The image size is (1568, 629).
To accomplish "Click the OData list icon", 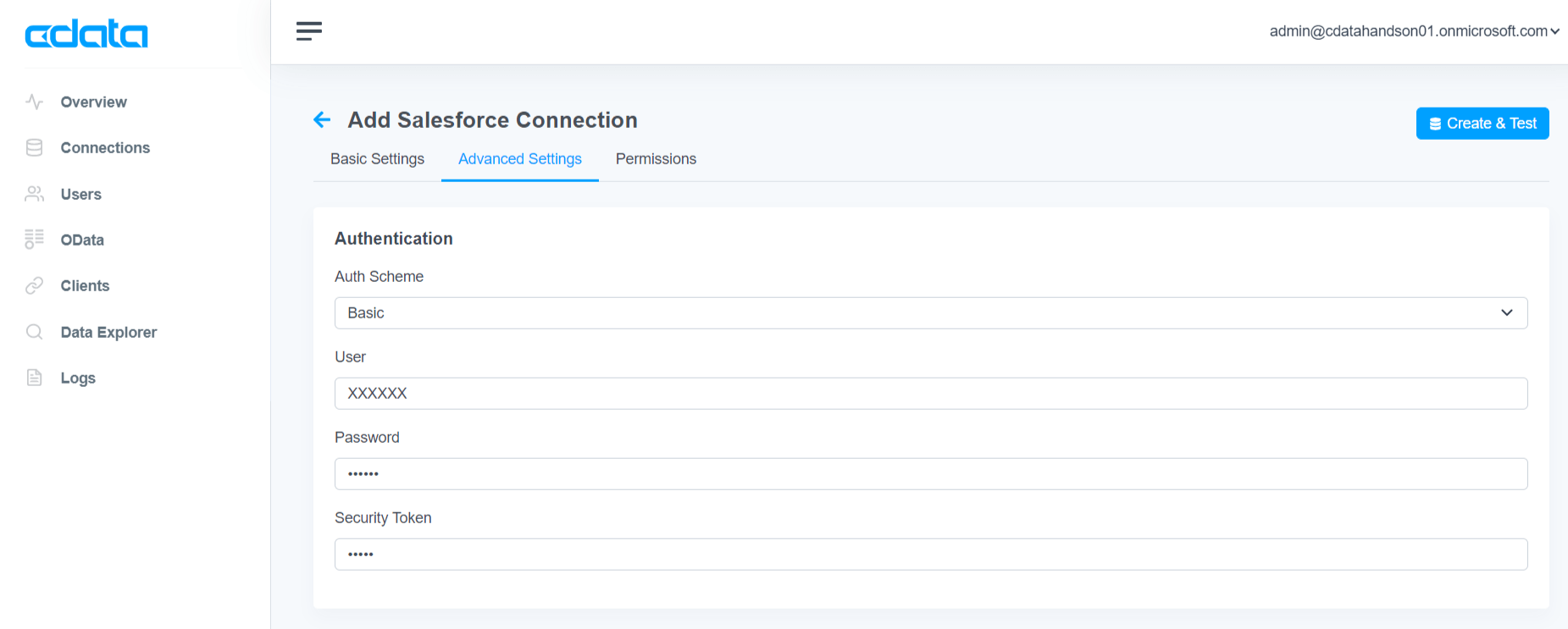I will pyautogui.click(x=34, y=240).
